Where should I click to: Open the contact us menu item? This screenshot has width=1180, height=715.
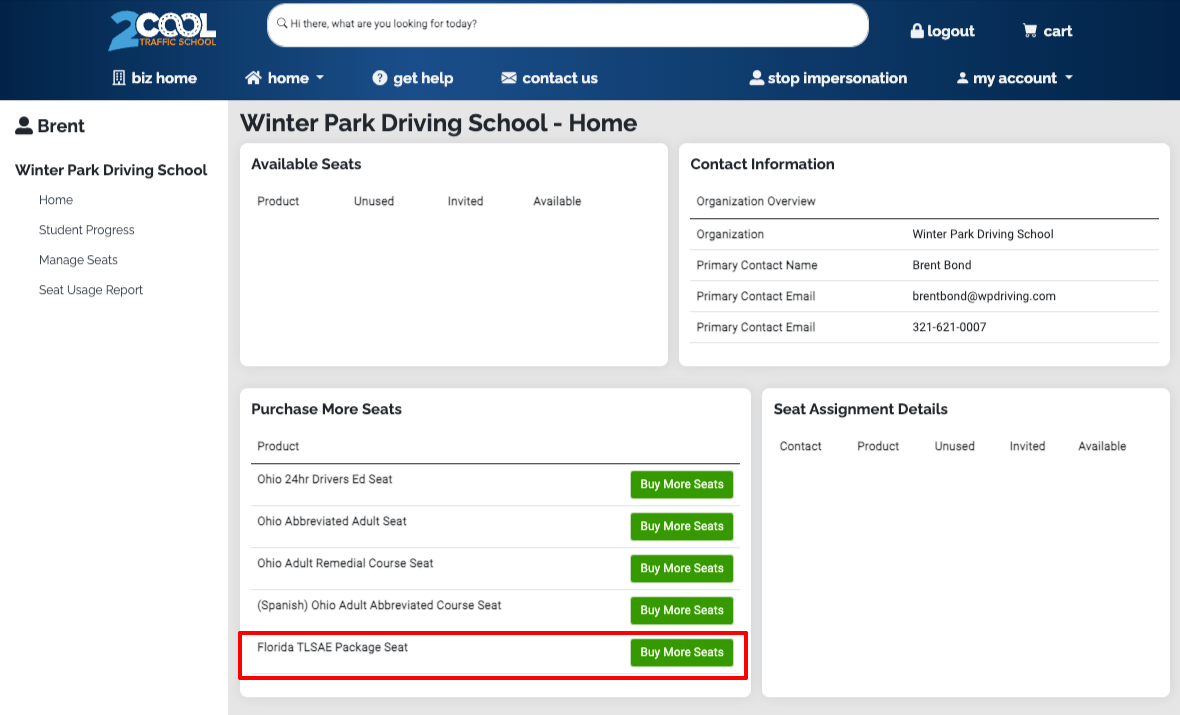point(549,78)
